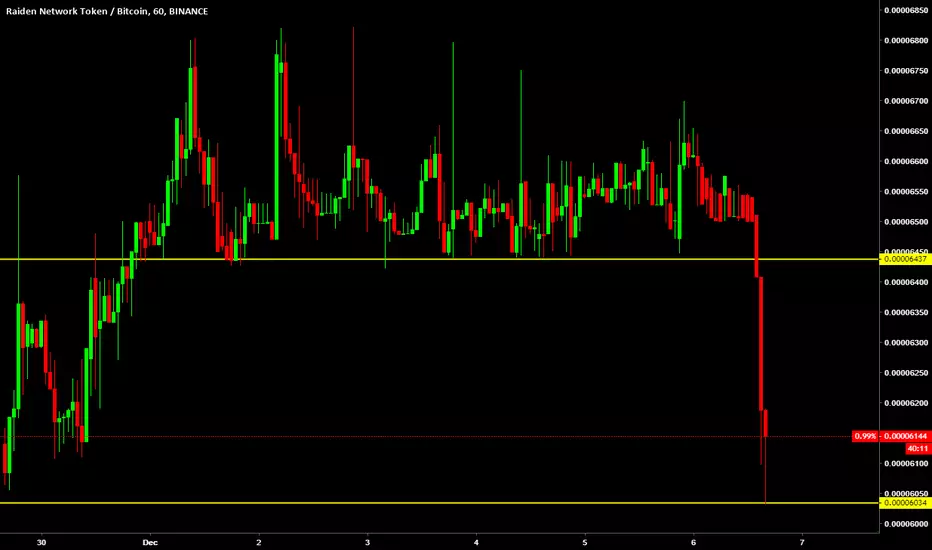Screen dimensions: 932x550
Task: Click the price axis value 0.00006000
Action: click(906, 524)
